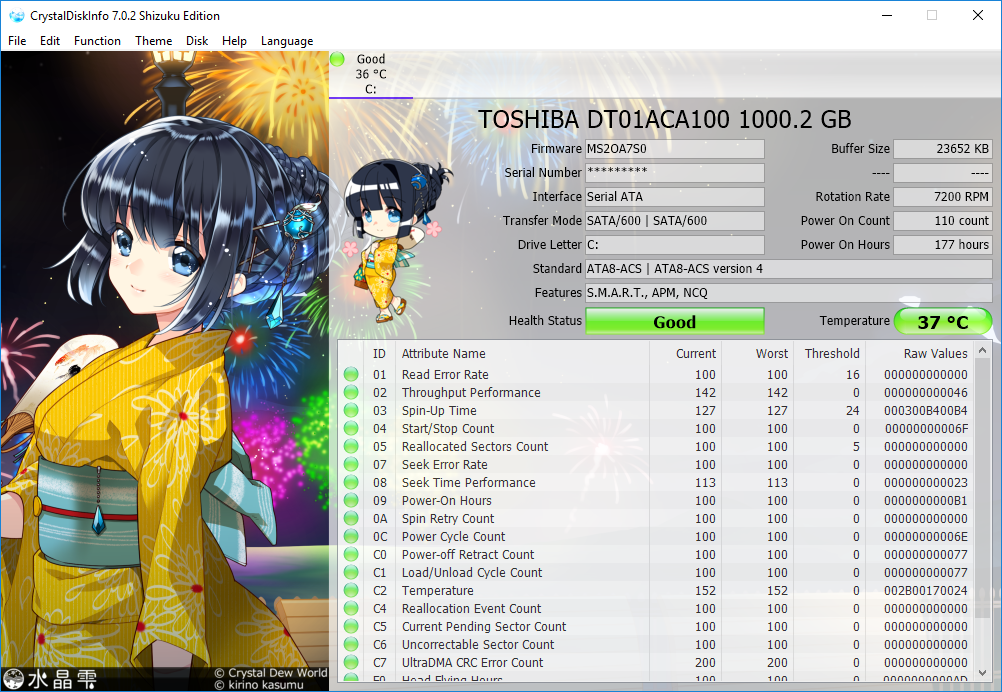Click the status icon for Reallocation Event Count
The image size is (1002, 692).
(351, 608)
